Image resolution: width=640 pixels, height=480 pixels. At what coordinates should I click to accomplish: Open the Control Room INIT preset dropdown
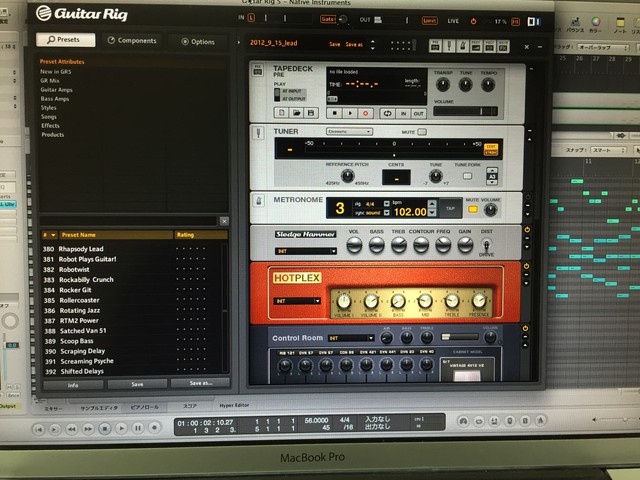351,338
